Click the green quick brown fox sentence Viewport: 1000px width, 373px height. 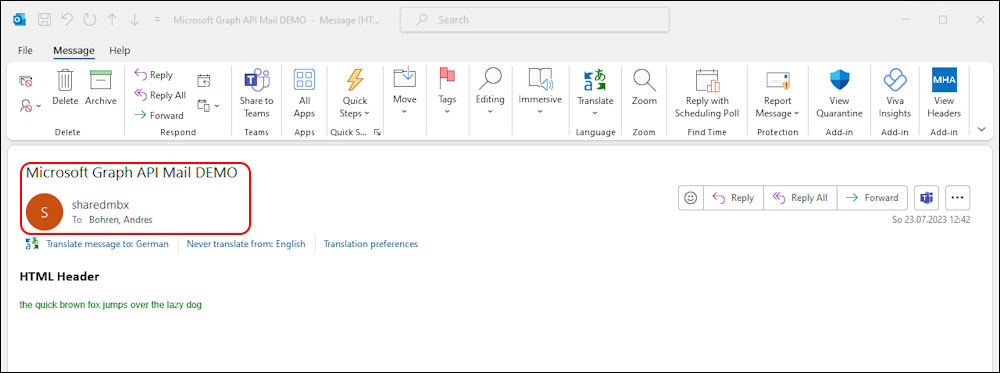point(111,305)
